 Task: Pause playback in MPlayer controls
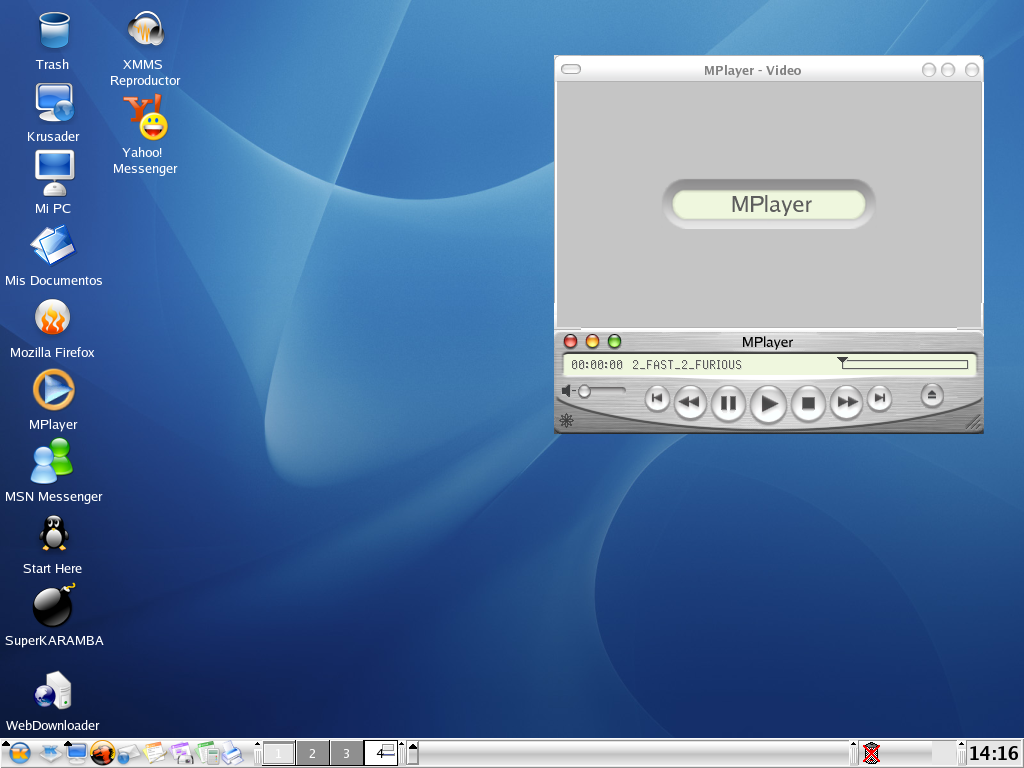[728, 404]
